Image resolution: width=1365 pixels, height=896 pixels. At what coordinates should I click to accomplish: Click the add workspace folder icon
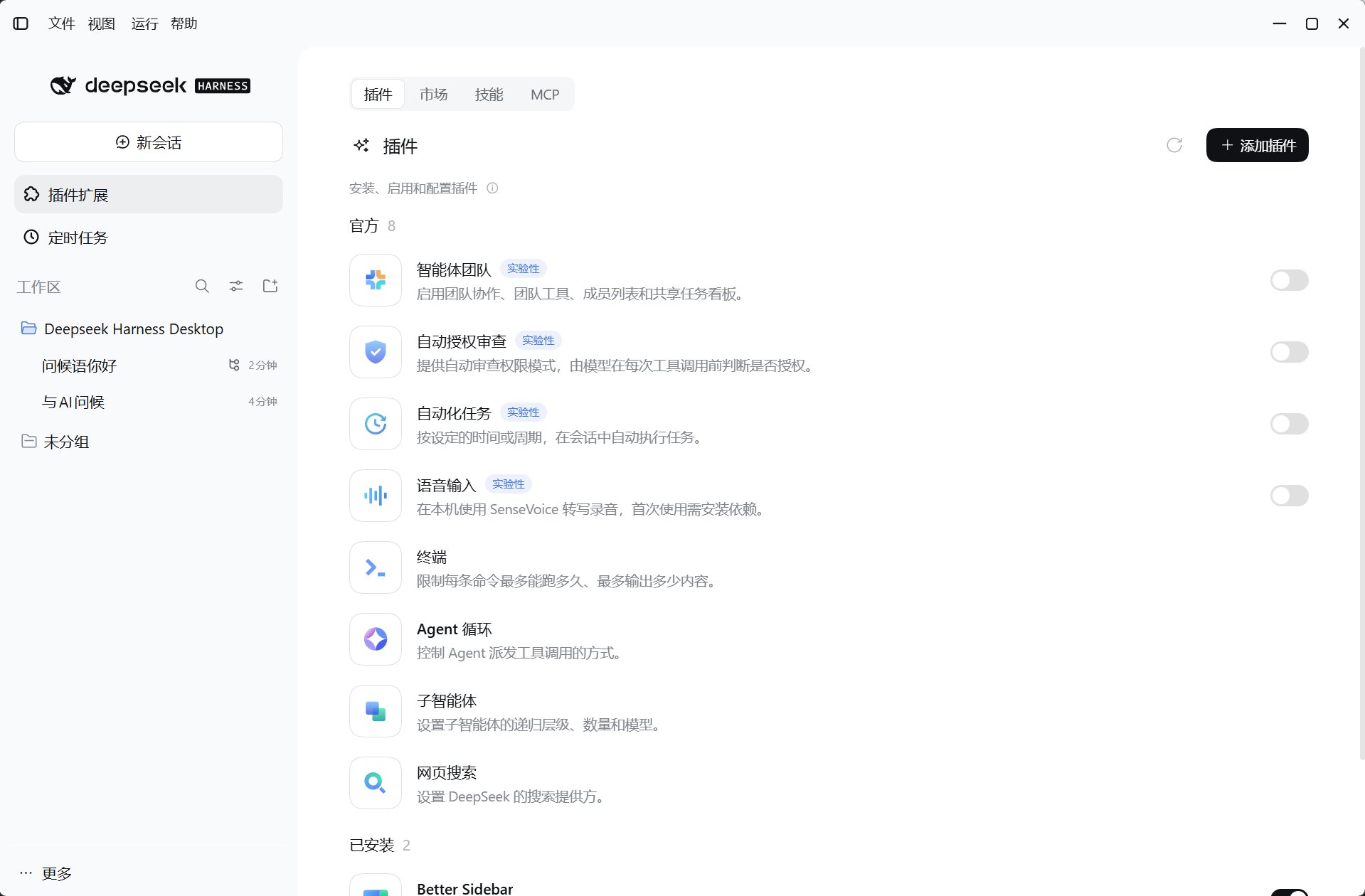pyautogui.click(x=270, y=286)
